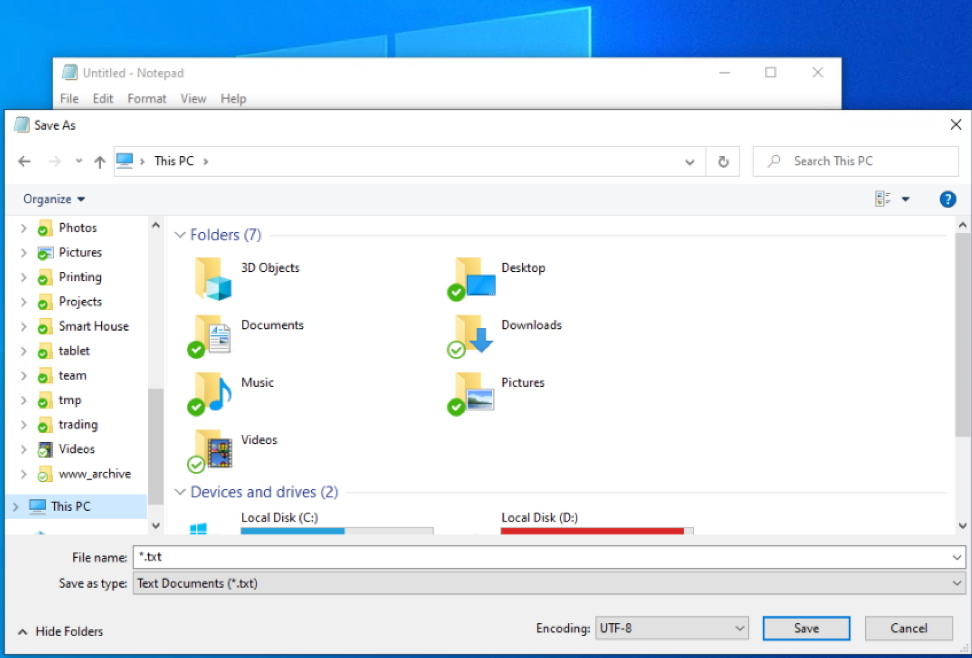This screenshot has width=972, height=658.
Task: Collapse the Devices and drives group
Action: click(180, 492)
